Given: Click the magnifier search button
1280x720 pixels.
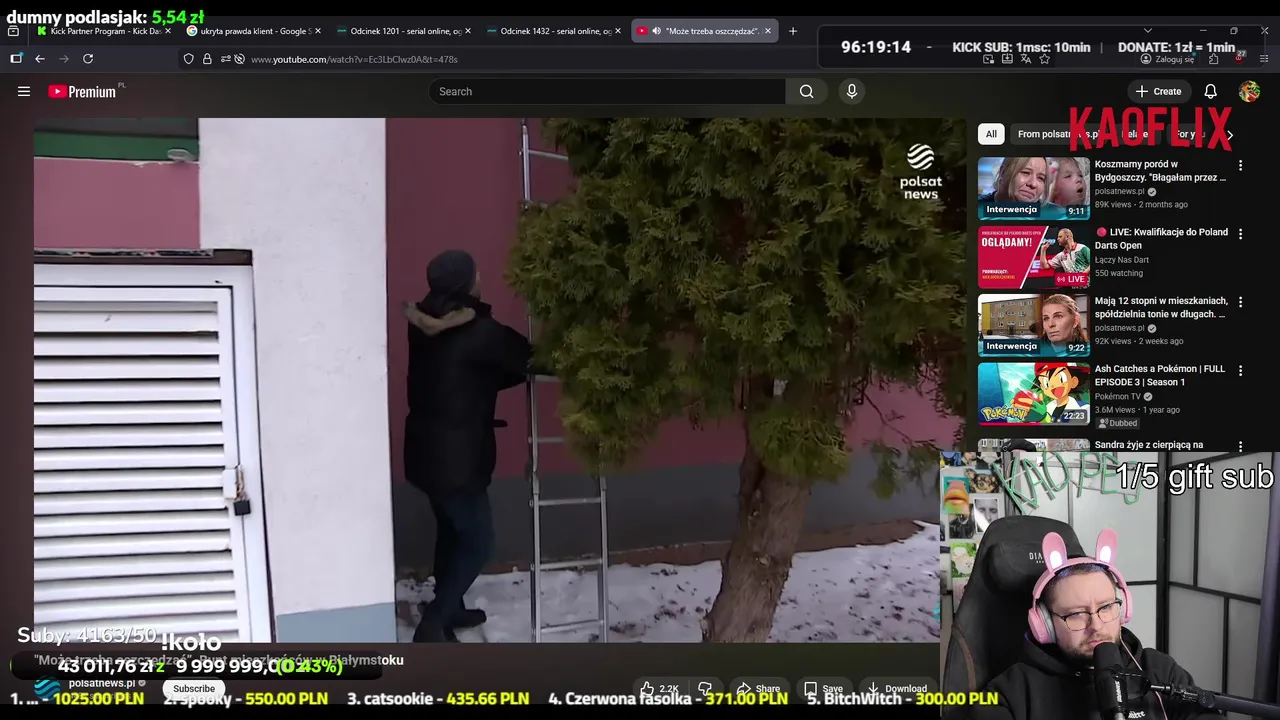Looking at the screenshot, I should [806, 91].
